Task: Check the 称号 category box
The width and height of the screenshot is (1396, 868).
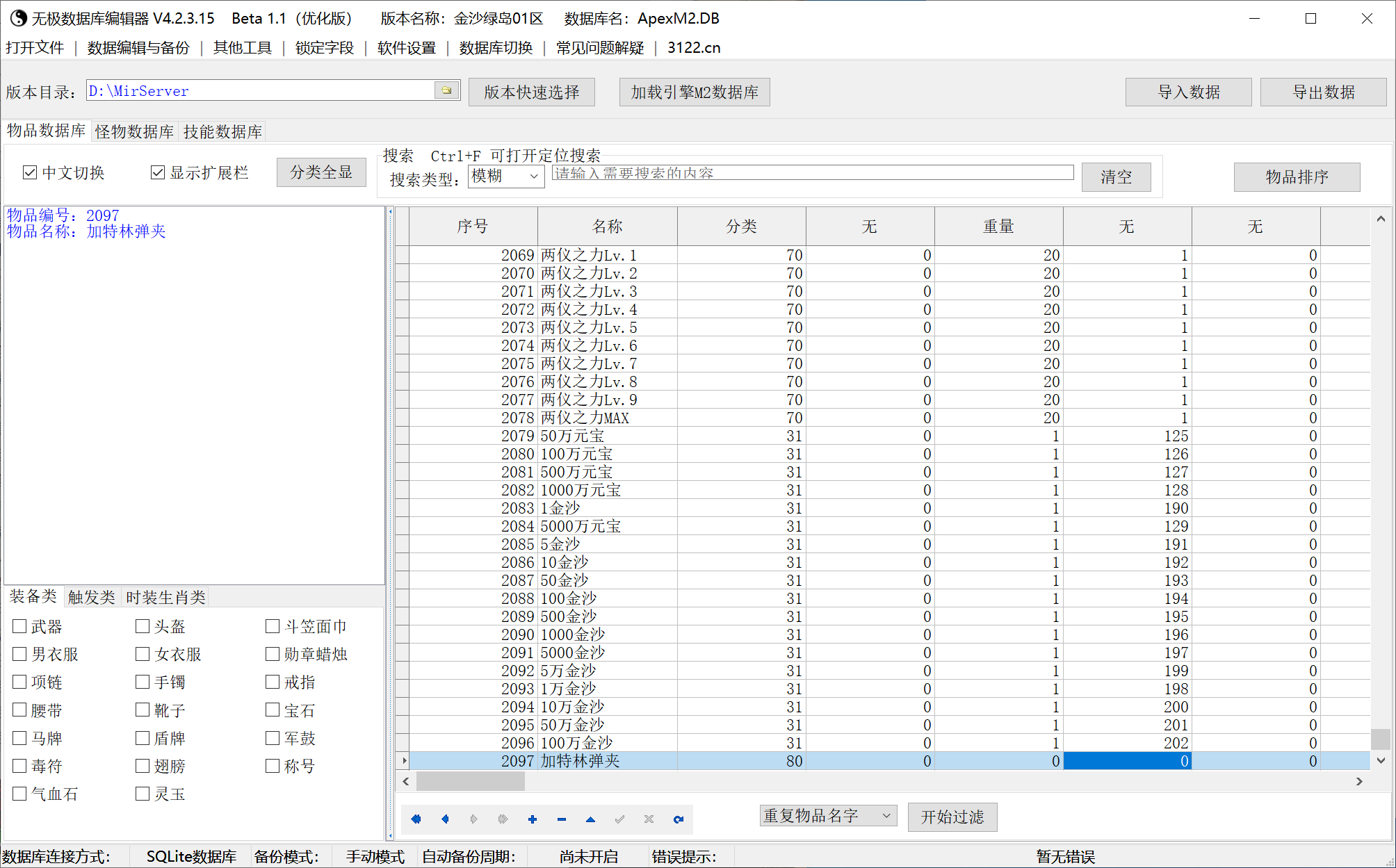Action: (x=273, y=766)
